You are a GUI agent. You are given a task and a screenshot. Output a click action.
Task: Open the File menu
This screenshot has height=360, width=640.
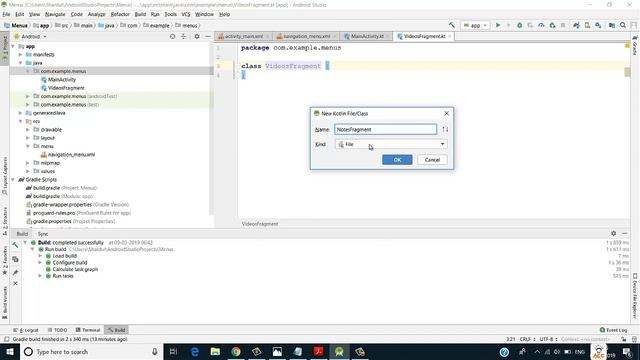point(6,14)
